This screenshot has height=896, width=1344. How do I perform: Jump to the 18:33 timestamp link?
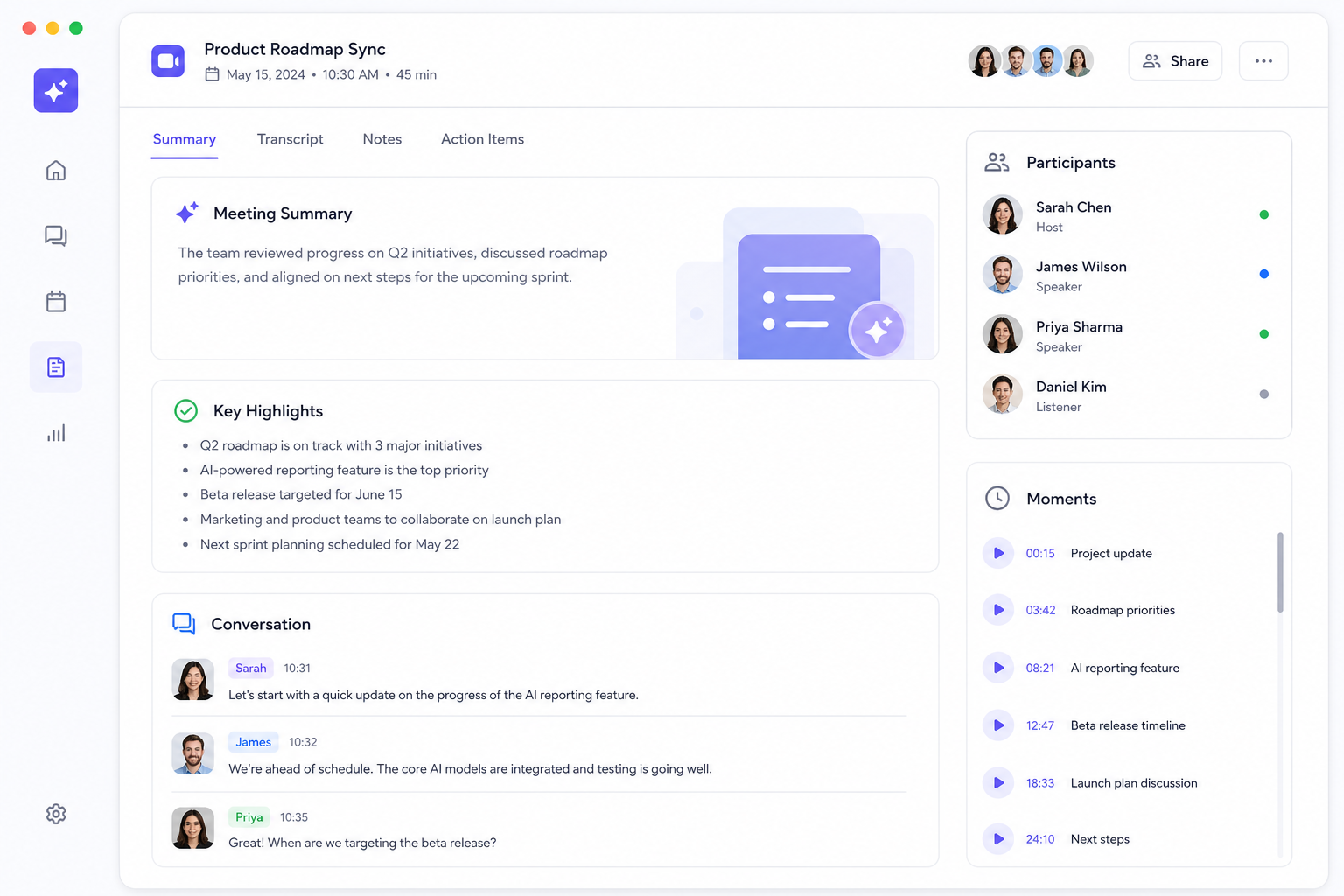point(1040,783)
